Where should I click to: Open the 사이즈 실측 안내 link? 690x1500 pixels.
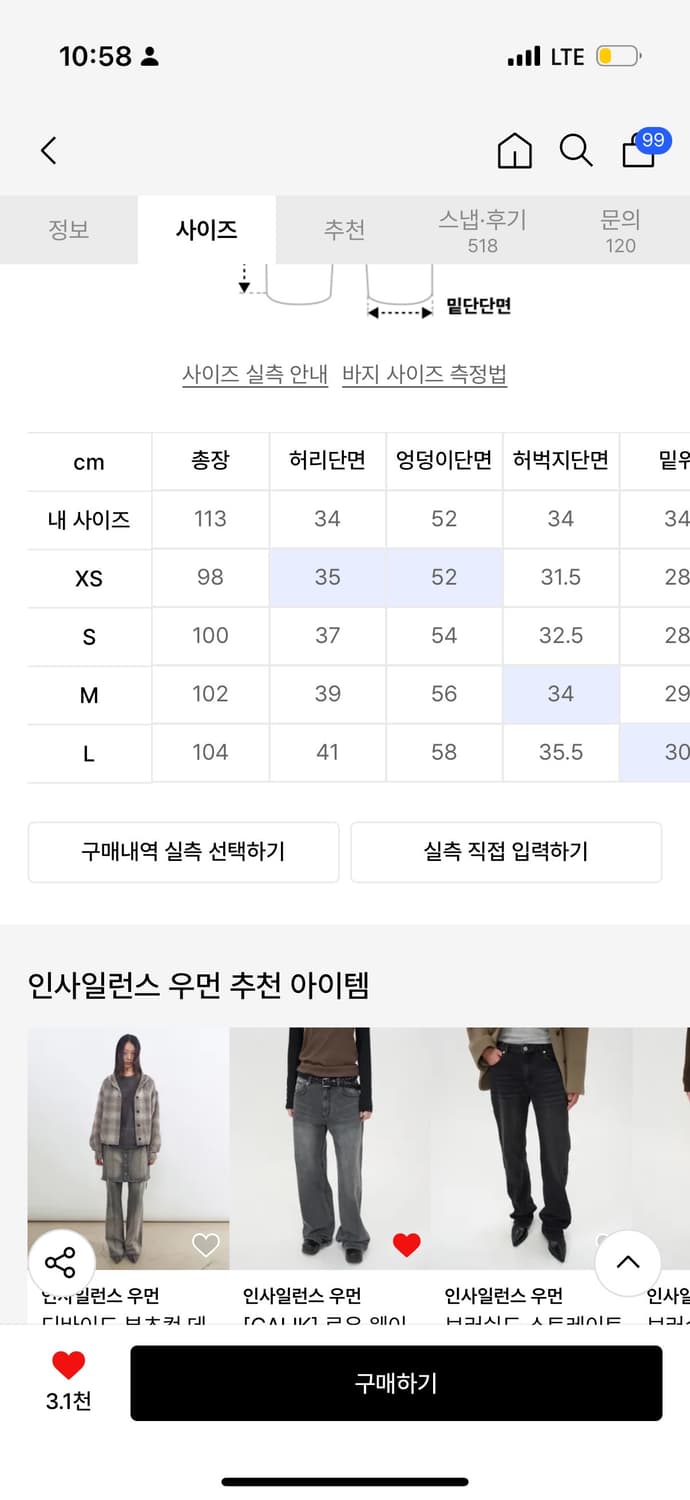coord(254,373)
